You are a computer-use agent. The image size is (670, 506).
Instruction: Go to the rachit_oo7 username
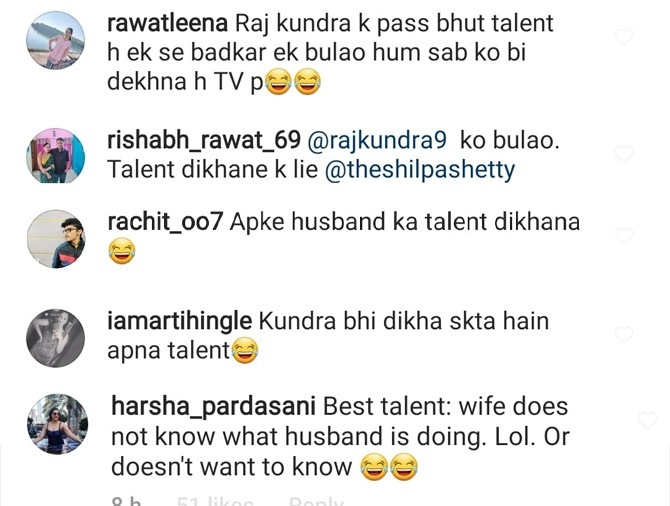pyautogui.click(x=165, y=222)
